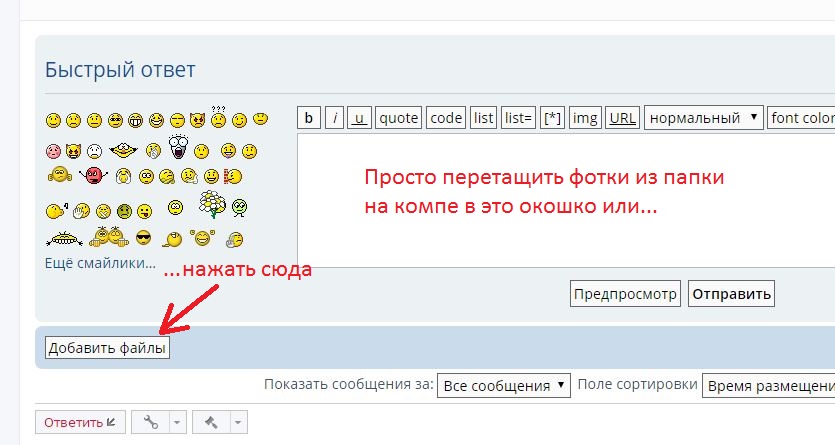Insert the pale white sad smiley
Viewport: 835px width, 445px height.
click(94, 151)
